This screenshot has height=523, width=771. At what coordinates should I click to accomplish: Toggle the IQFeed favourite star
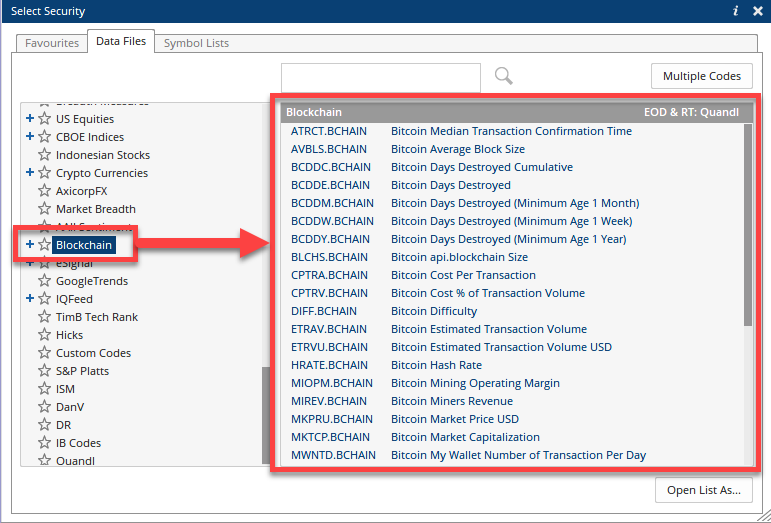click(x=44, y=299)
